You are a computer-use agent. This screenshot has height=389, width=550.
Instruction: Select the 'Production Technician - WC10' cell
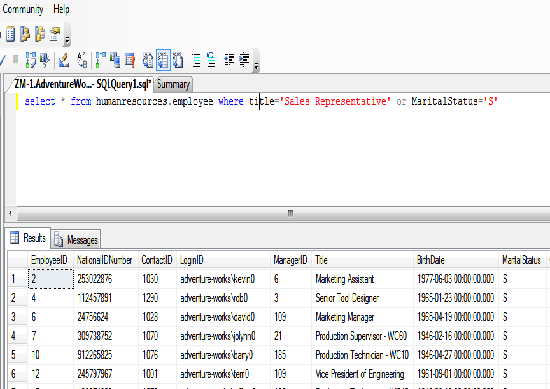click(362, 355)
